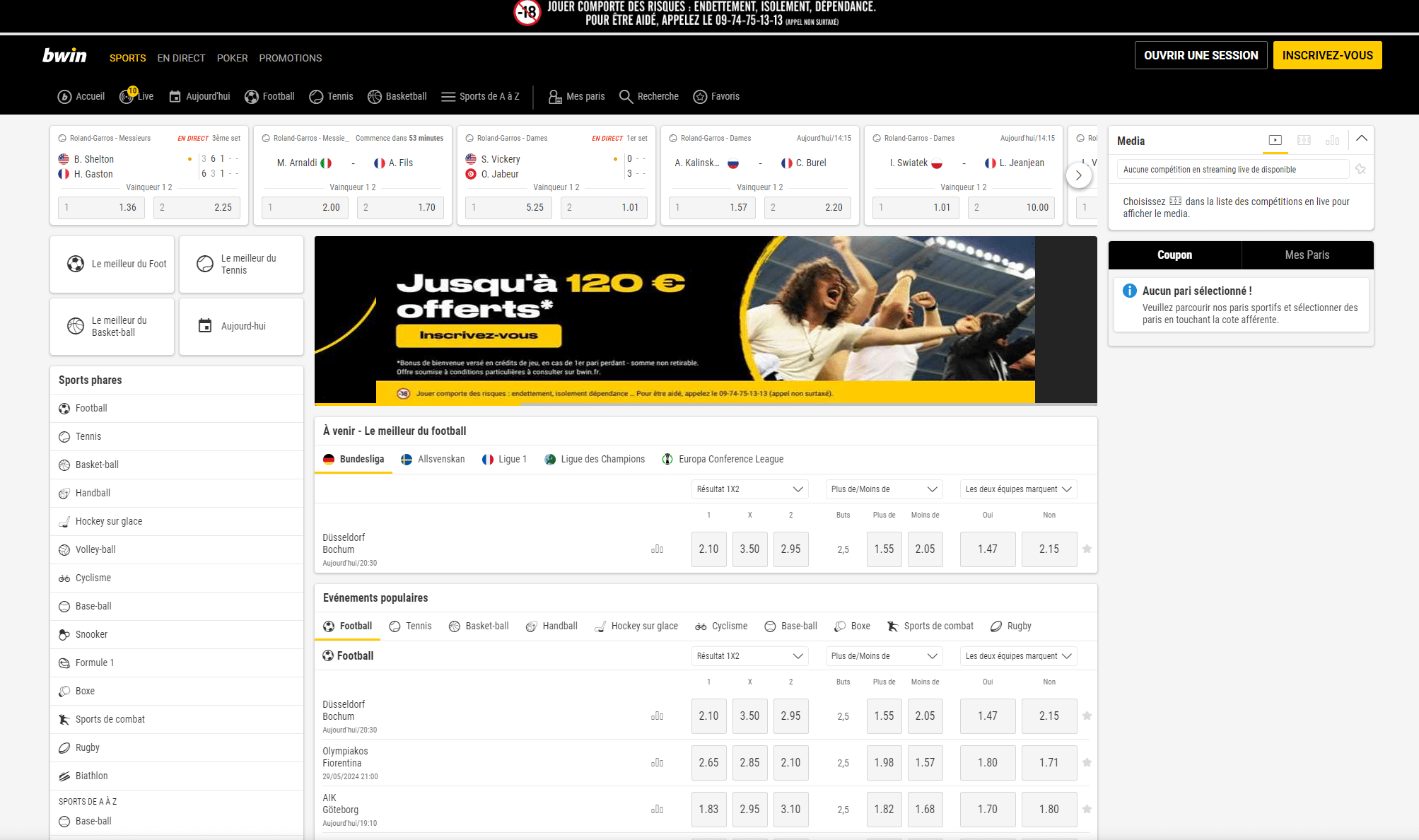Screen dimensions: 1419x840
Task: Open Le meilleur du Foot tile
Action: 112,264
